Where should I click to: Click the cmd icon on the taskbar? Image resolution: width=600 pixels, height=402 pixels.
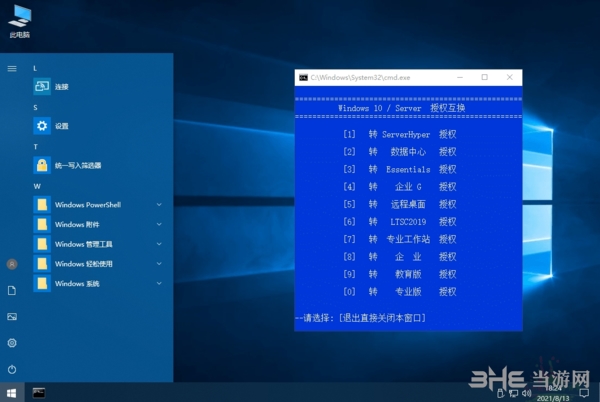[x=39, y=393]
